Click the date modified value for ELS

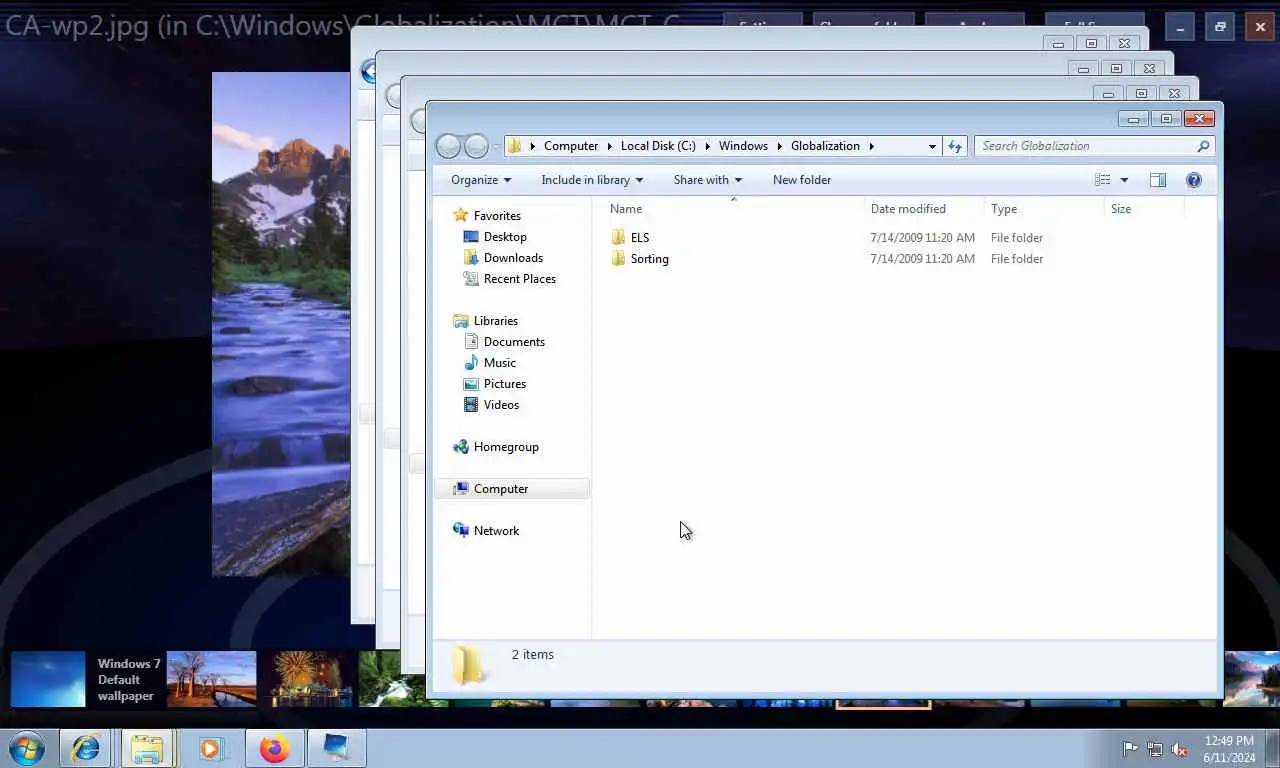click(x=922, y=237)
